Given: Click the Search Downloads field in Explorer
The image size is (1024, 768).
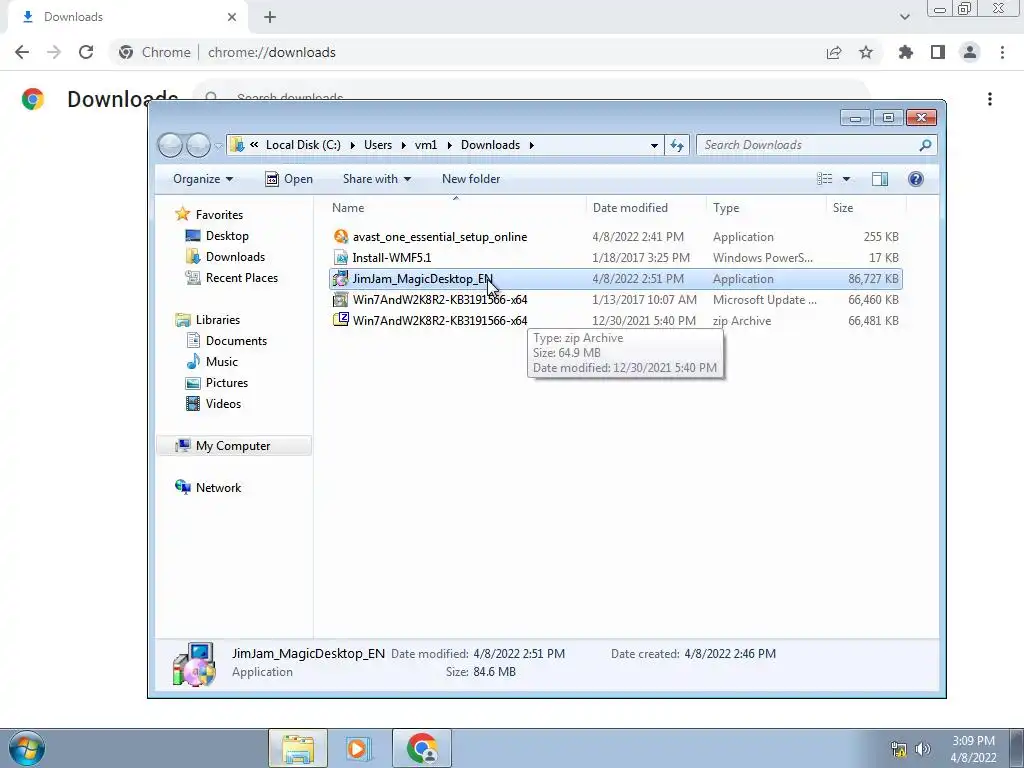Looking at the screenshot, I should coord(816,145).
